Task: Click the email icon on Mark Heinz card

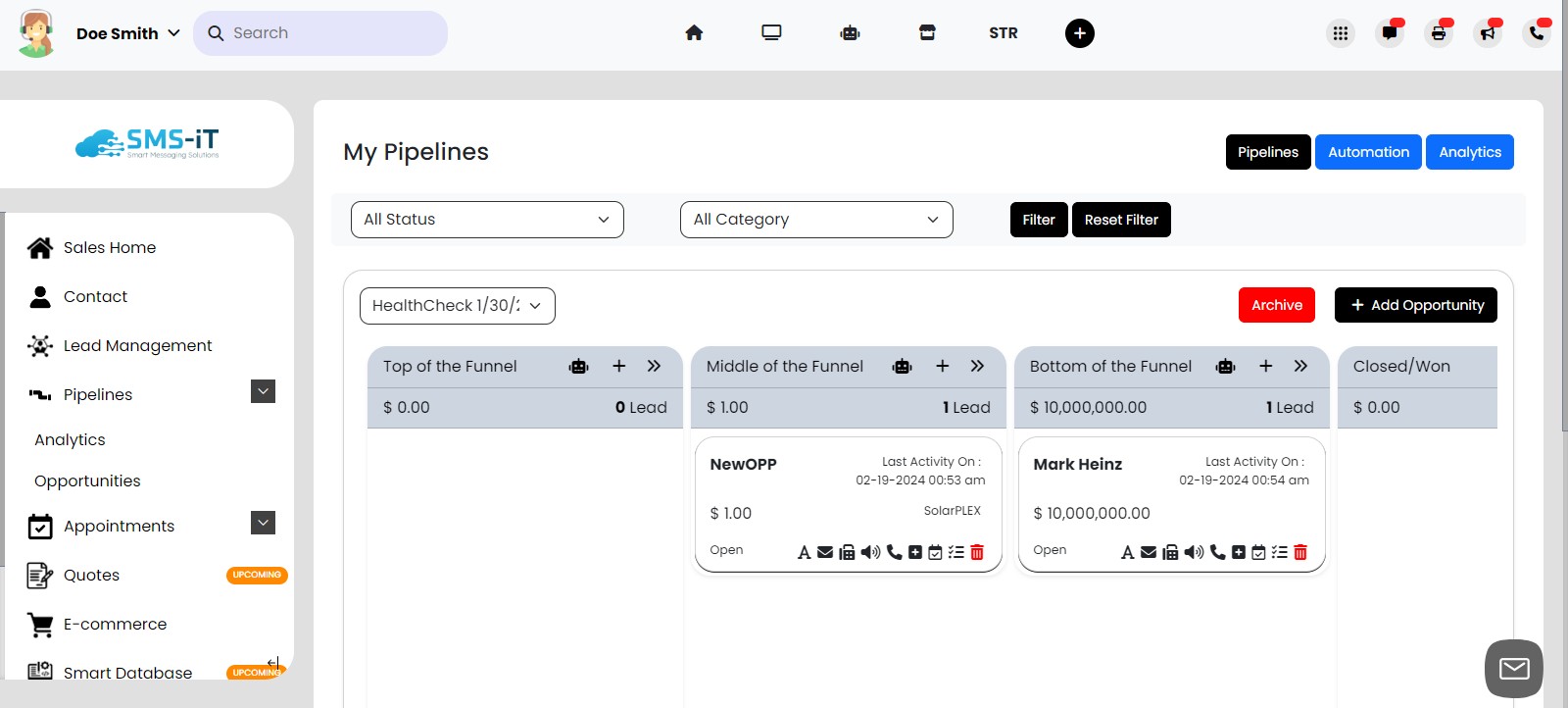Action: click(1149, 552)
